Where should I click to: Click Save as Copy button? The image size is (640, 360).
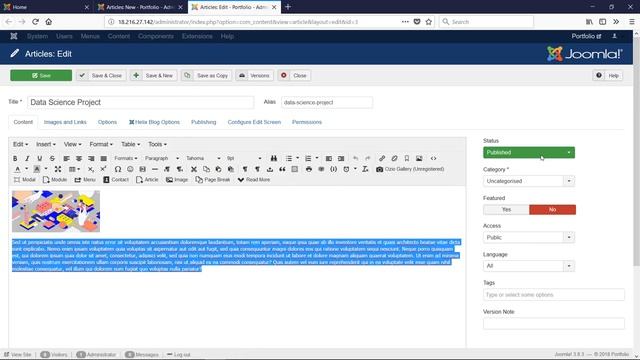pyautogui.click(x=207, y=76)
